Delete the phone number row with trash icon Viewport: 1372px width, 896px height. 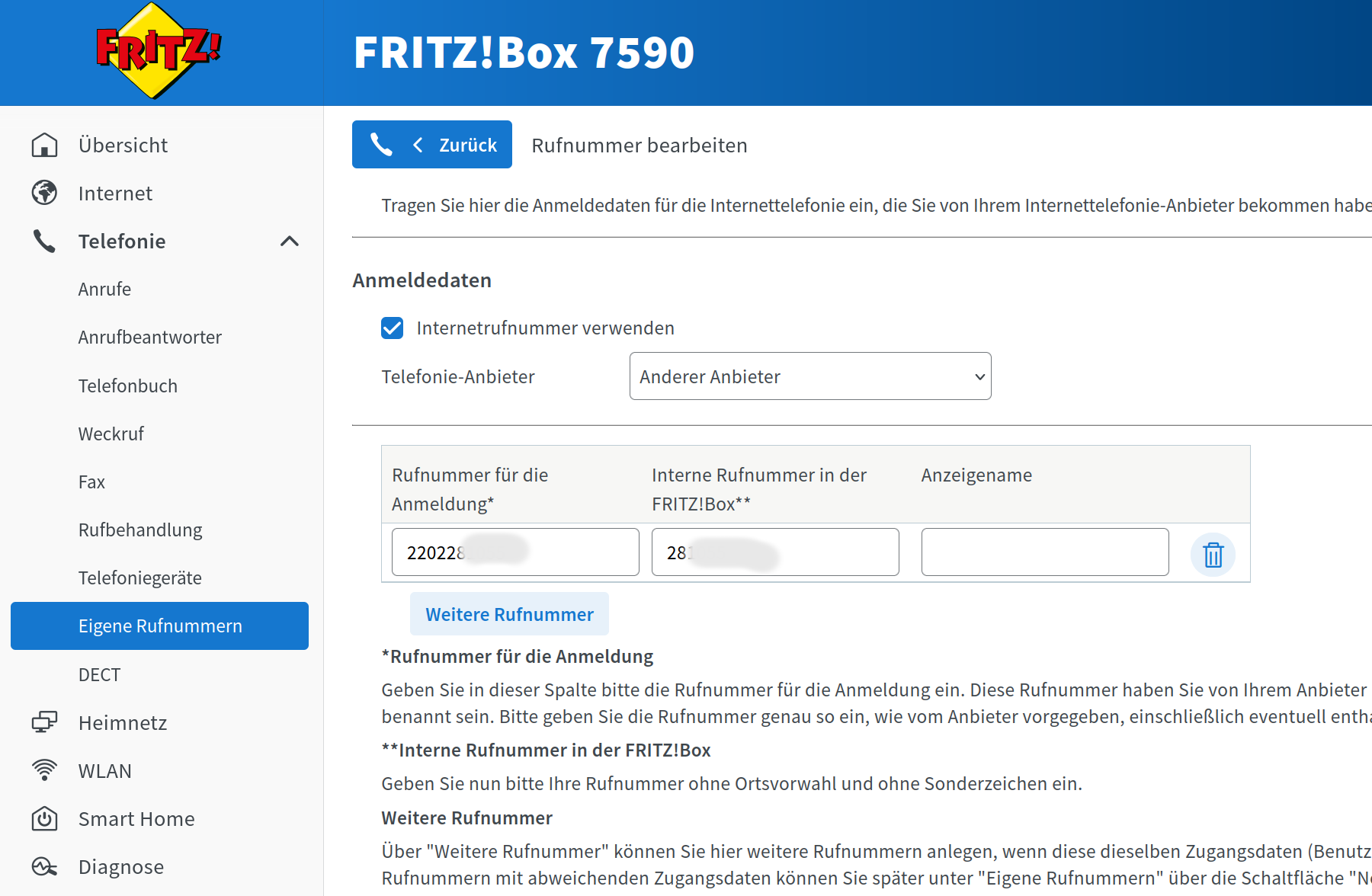[1213, 555]
